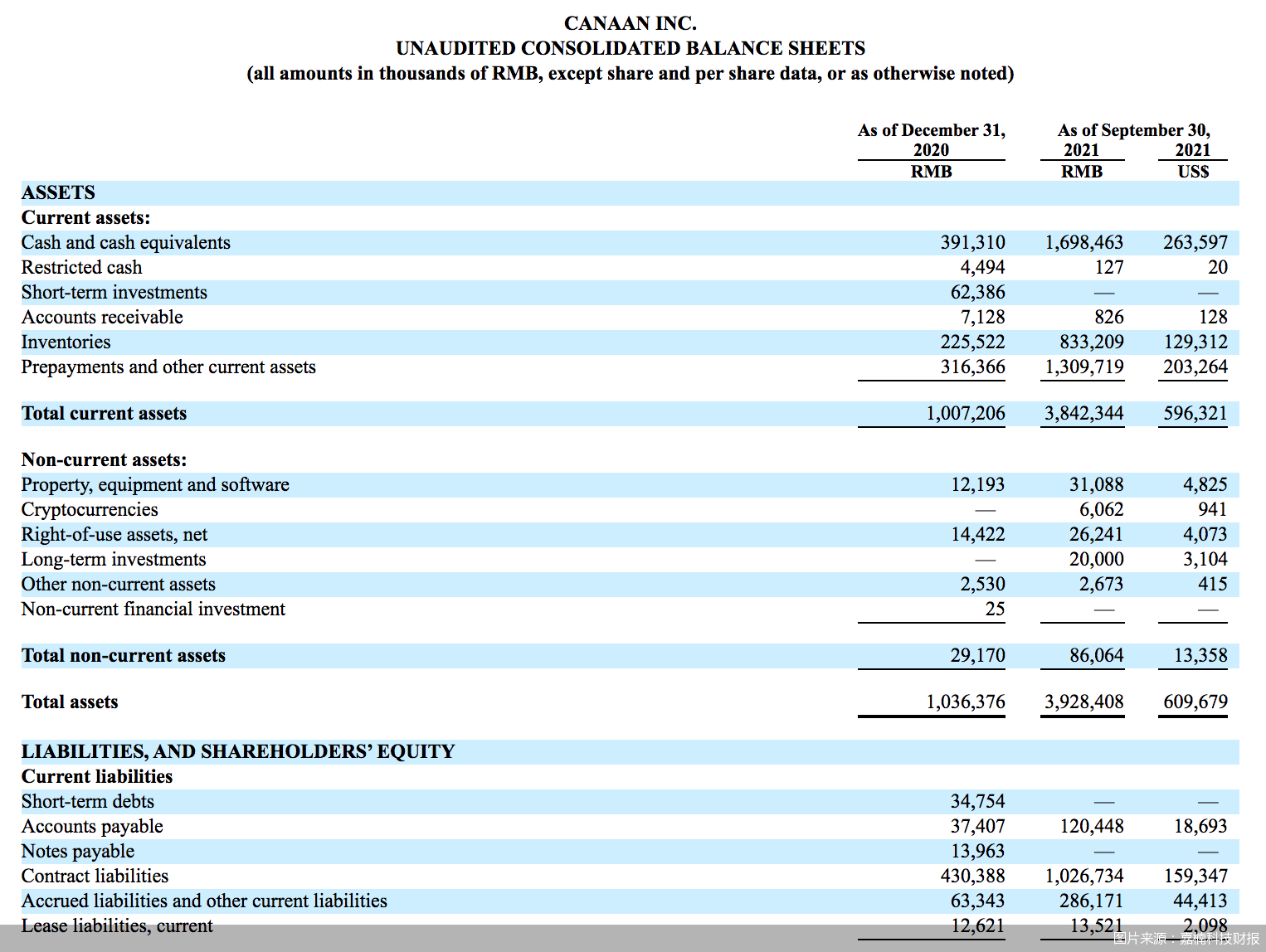Click the short-term debts value '34,754'
Viewport: 1266px width, 952px height.
(977, 801)
